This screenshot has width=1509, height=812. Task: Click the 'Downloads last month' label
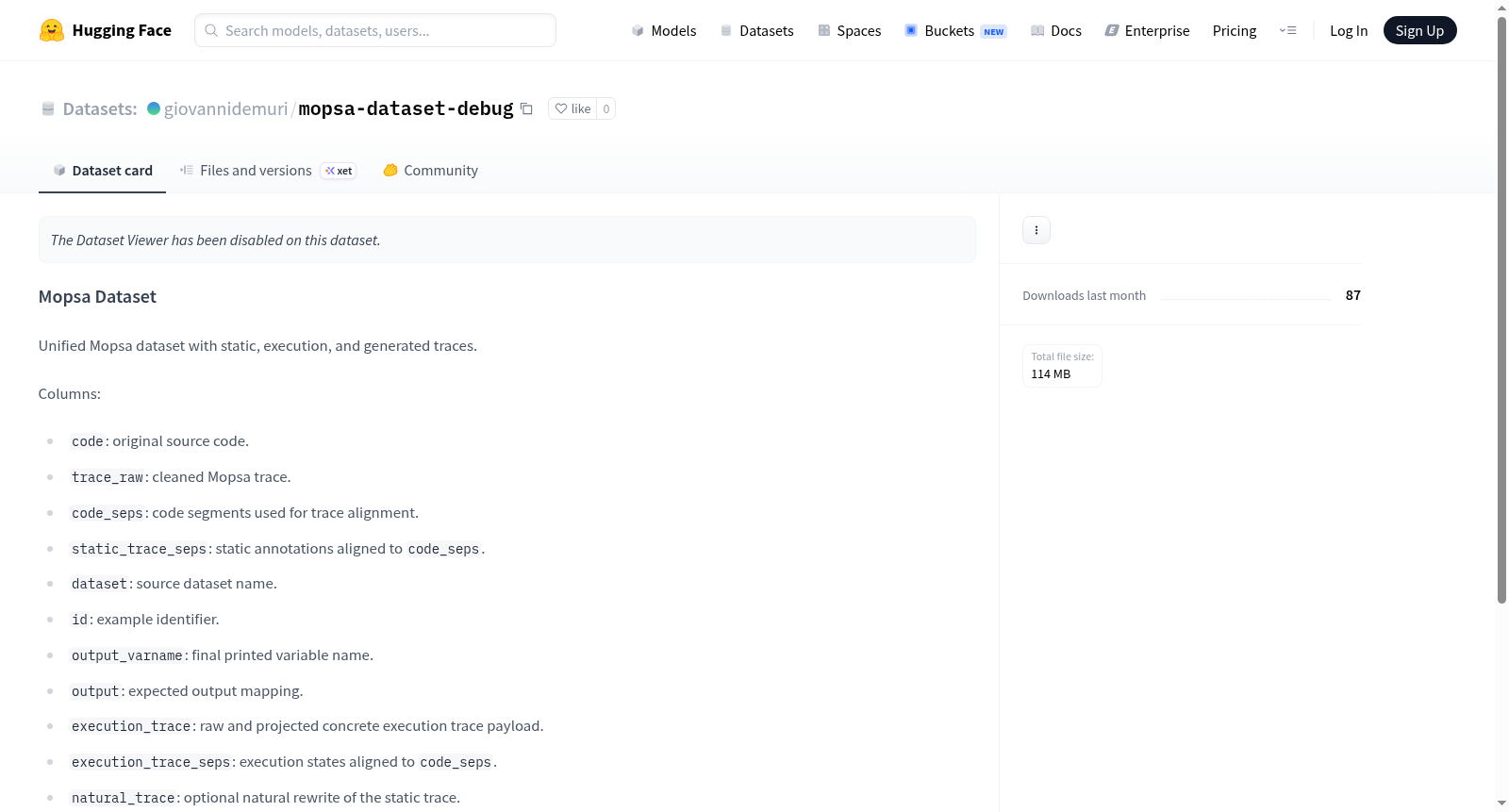pos(1085,295)
